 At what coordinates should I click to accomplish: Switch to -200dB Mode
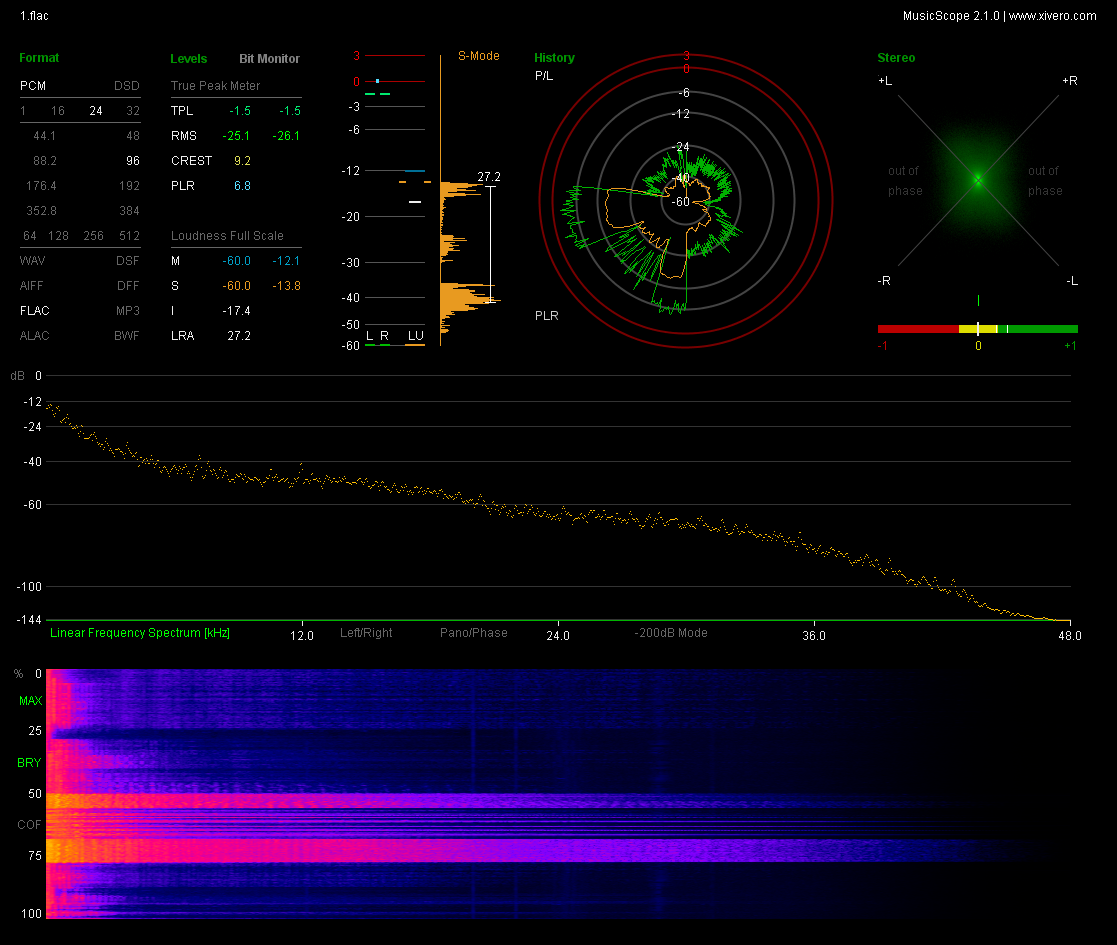(x=670, y=633)
